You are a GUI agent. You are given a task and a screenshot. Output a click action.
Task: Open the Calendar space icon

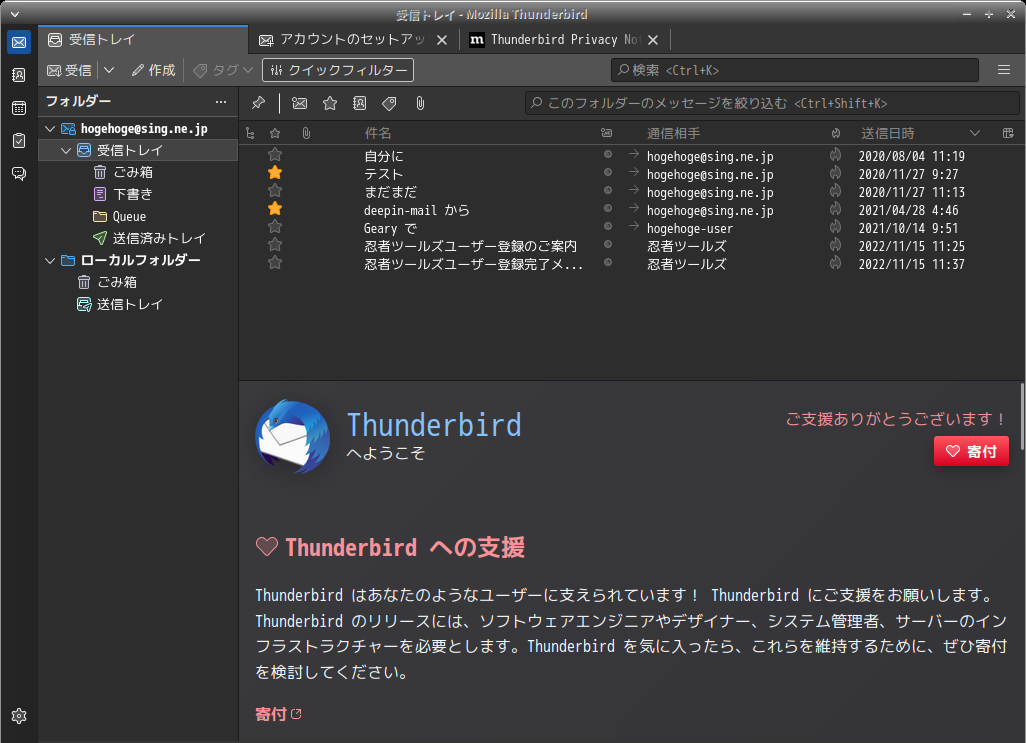[19, 108]
